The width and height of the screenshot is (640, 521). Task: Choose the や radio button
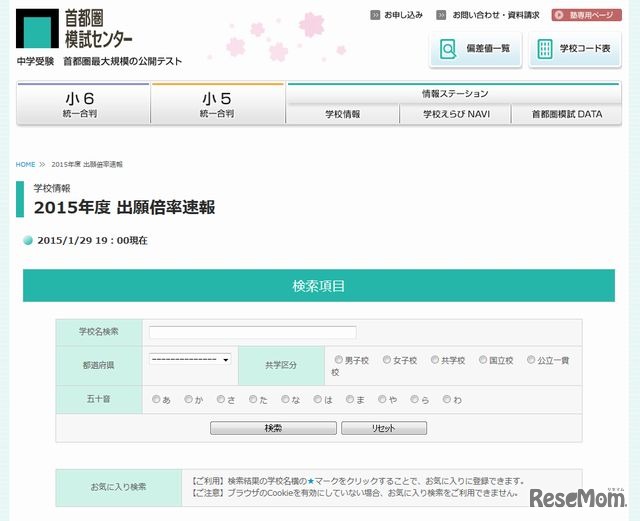[382, 399]
